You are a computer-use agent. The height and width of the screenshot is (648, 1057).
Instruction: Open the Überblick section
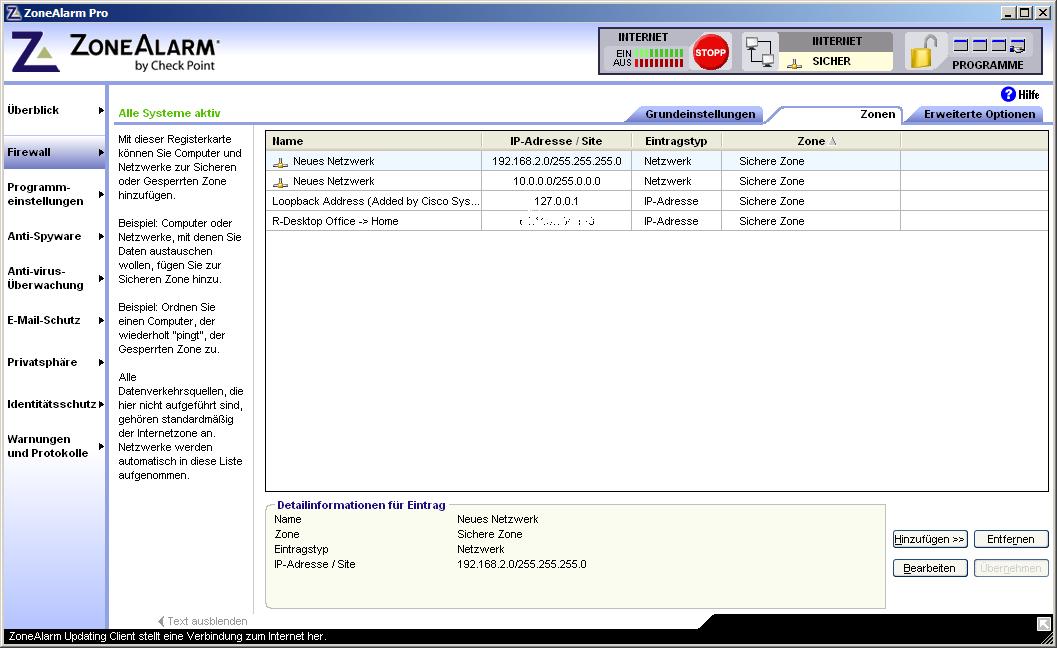click(33, 110)
